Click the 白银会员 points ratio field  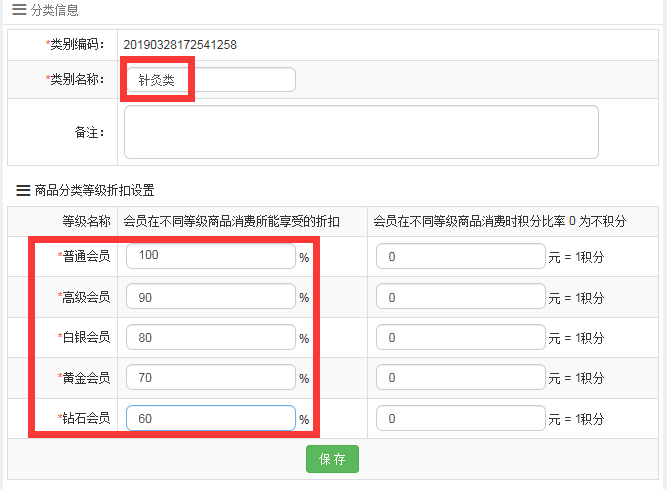pyautogui.click(x=460, y=338)
